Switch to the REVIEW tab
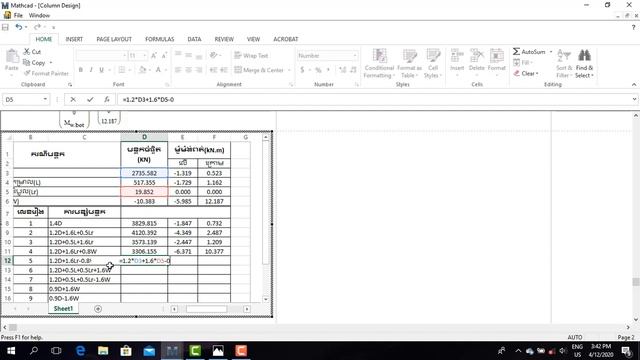The width and height of the screenshot is (640, 360). [224, 39]
